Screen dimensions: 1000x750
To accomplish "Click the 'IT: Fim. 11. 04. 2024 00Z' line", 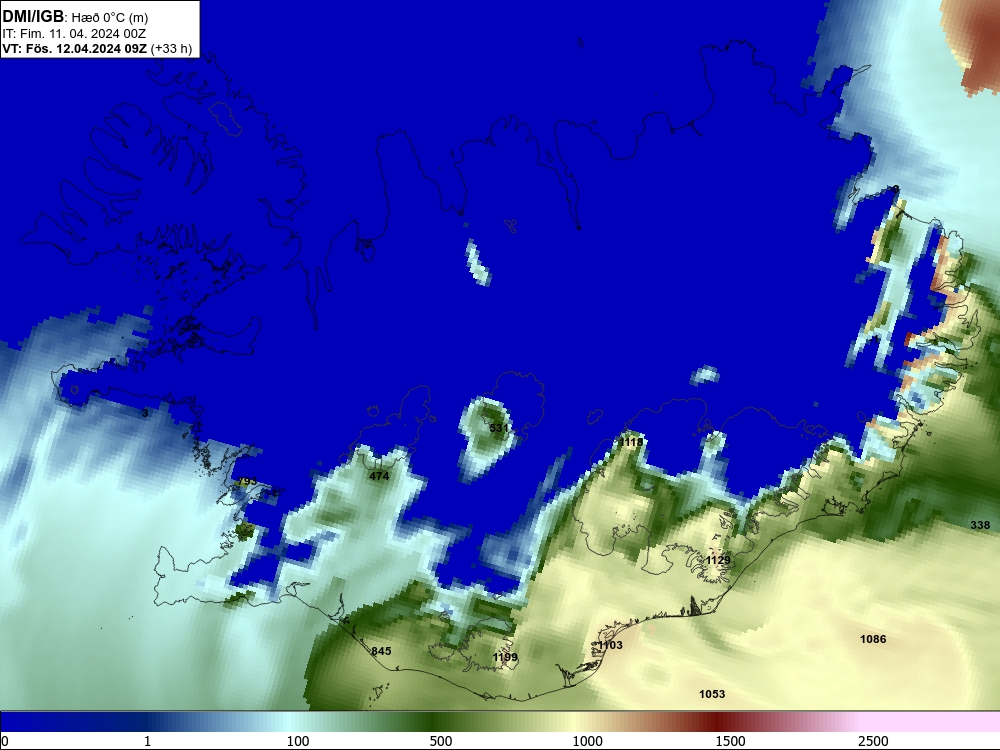I will point(74,34).
